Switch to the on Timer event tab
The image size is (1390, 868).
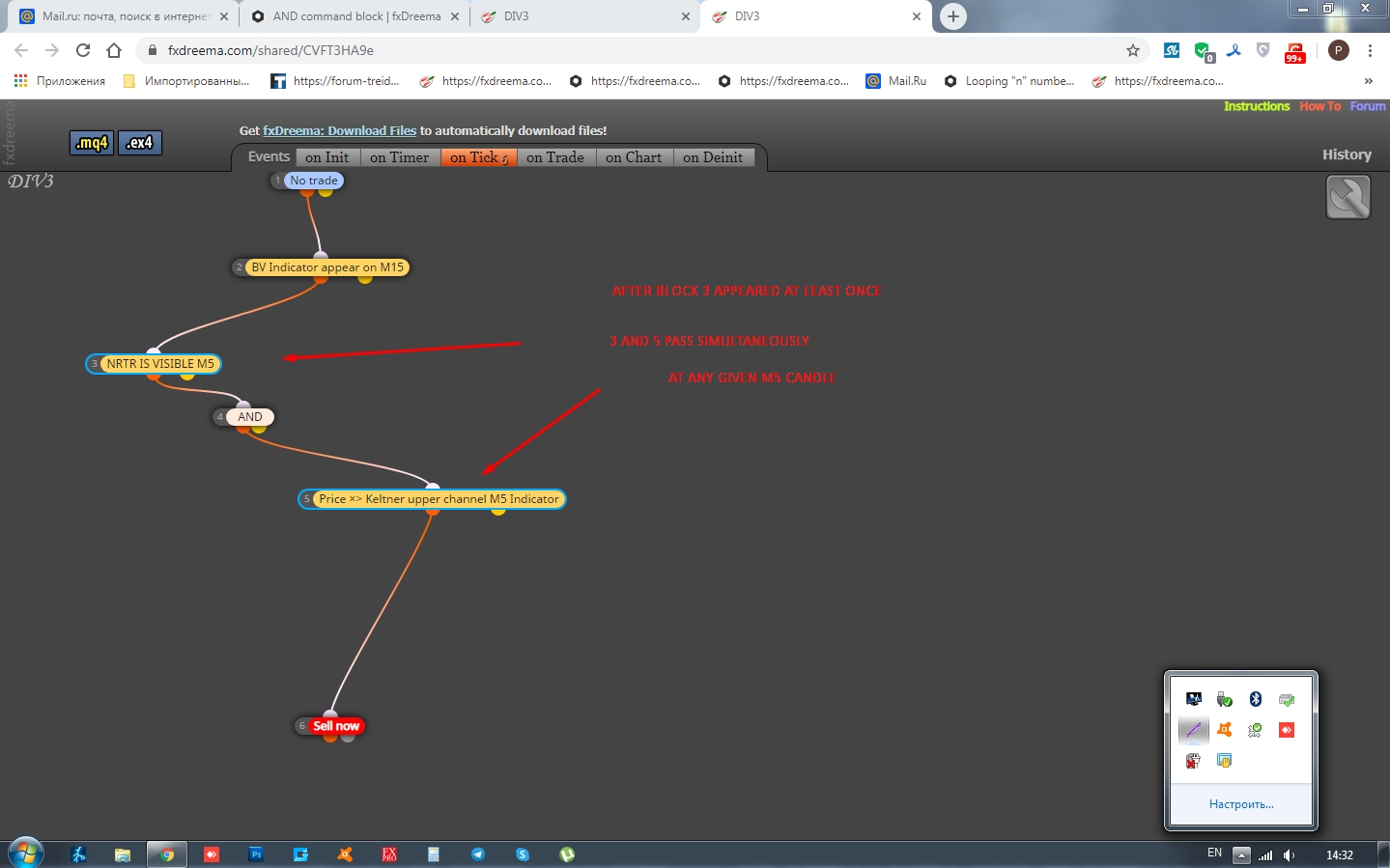(399, 157)
